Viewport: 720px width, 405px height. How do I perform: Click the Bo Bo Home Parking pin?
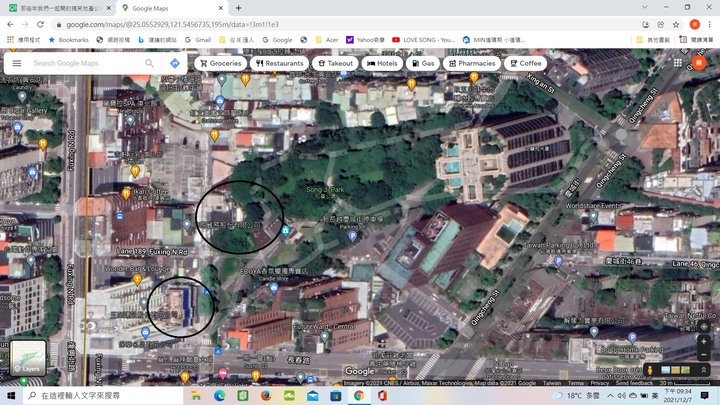coord(632,338)
